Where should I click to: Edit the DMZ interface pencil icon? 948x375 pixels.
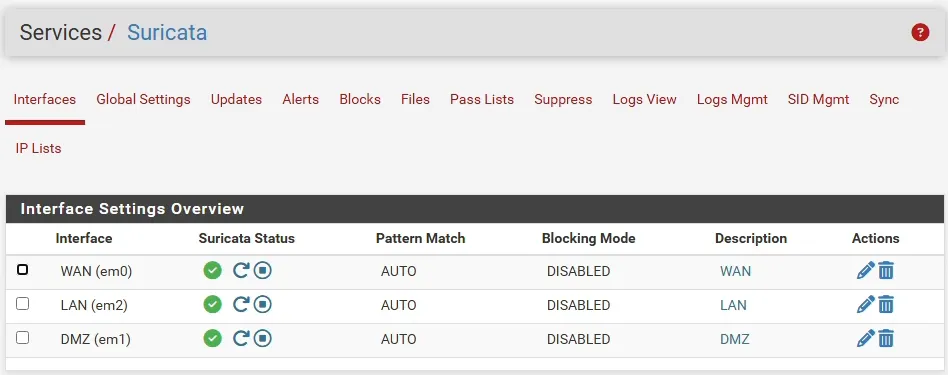tap(866, 338)
